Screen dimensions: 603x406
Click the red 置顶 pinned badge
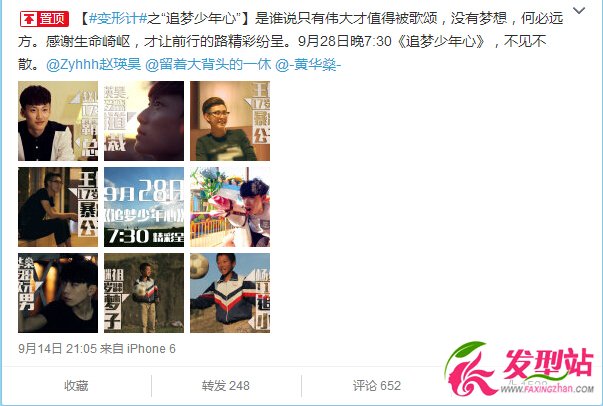click(44, 18)
